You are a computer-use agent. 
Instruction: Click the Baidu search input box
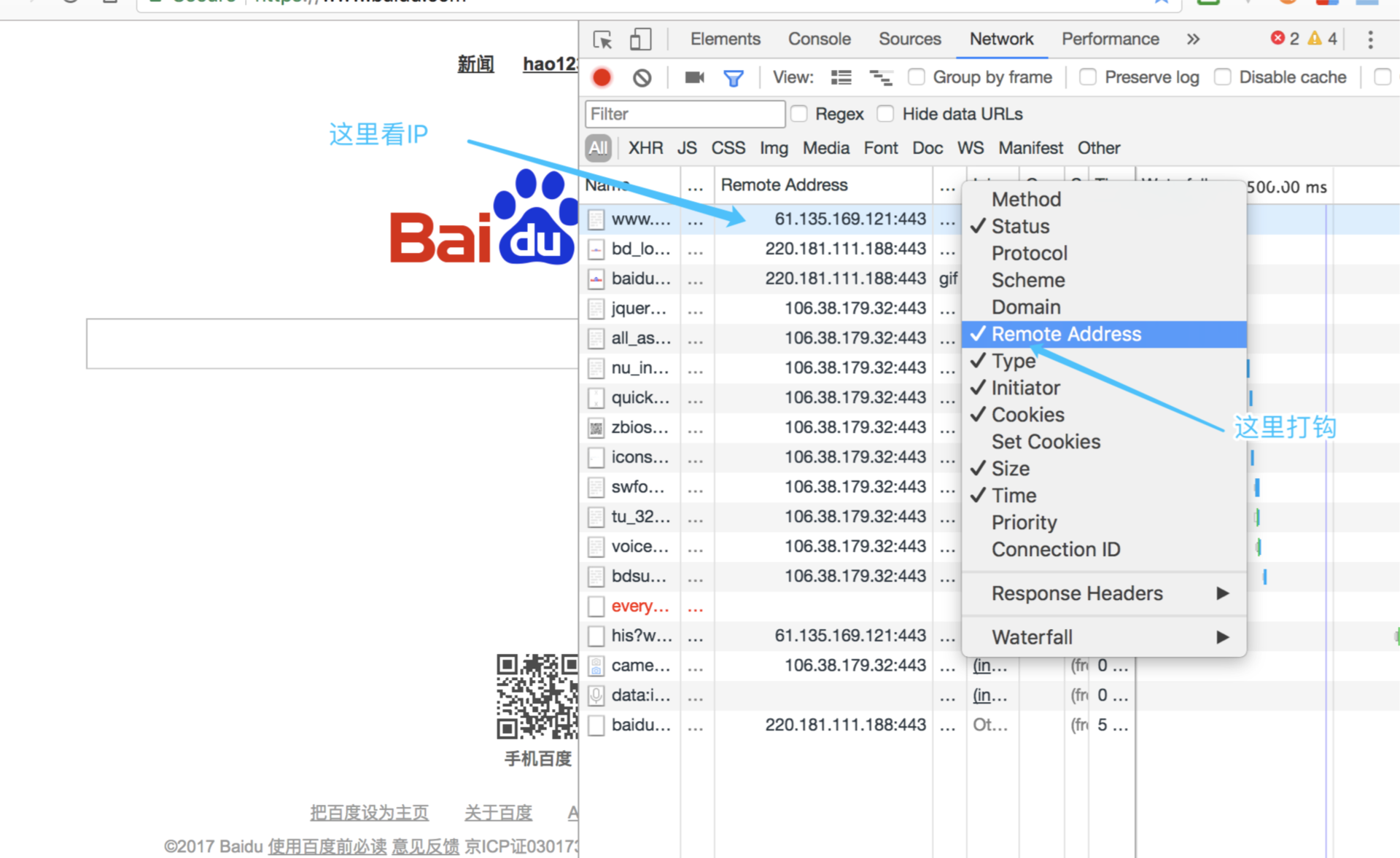[332, 343]
